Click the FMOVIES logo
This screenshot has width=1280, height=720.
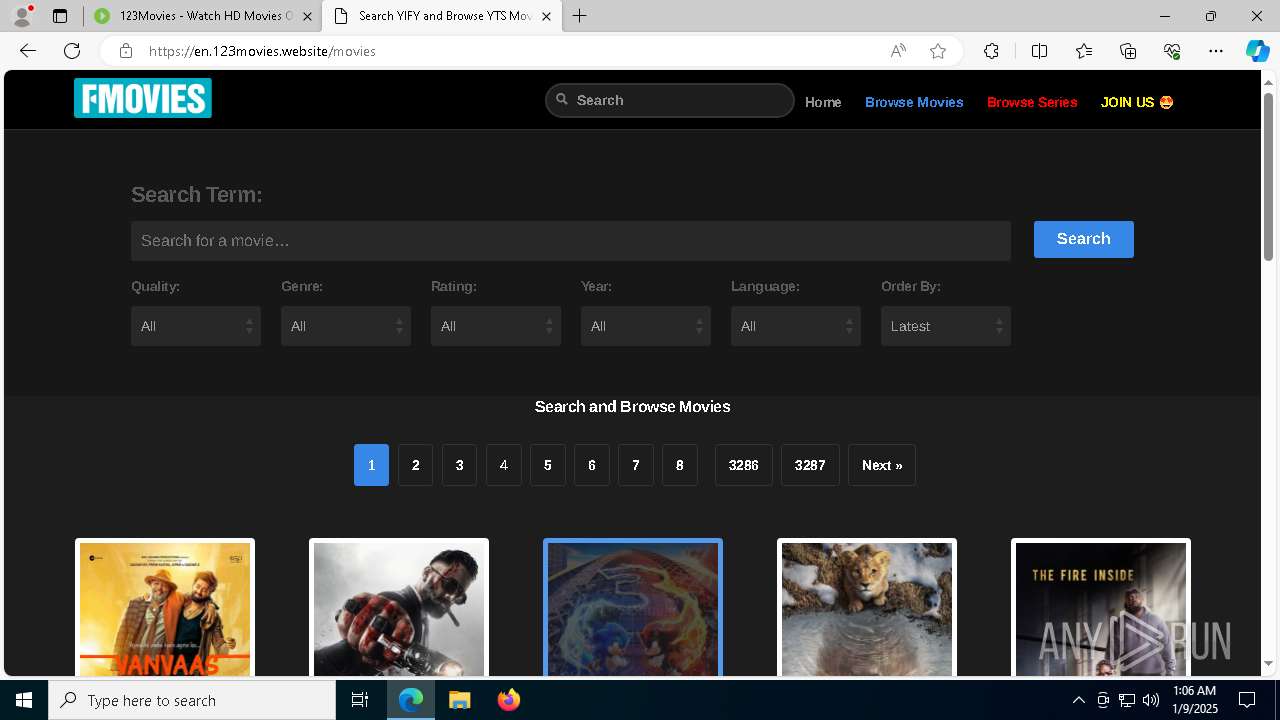[143, 98]
